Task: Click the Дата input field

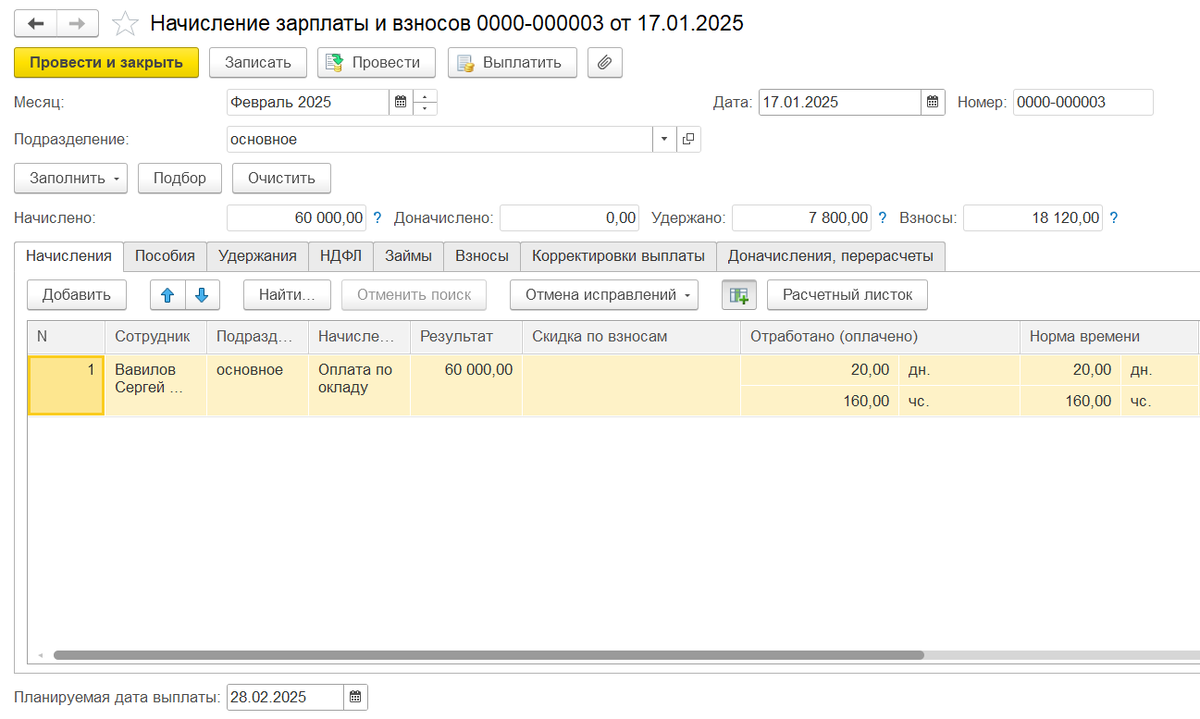Action: click(x=840, y=102)
